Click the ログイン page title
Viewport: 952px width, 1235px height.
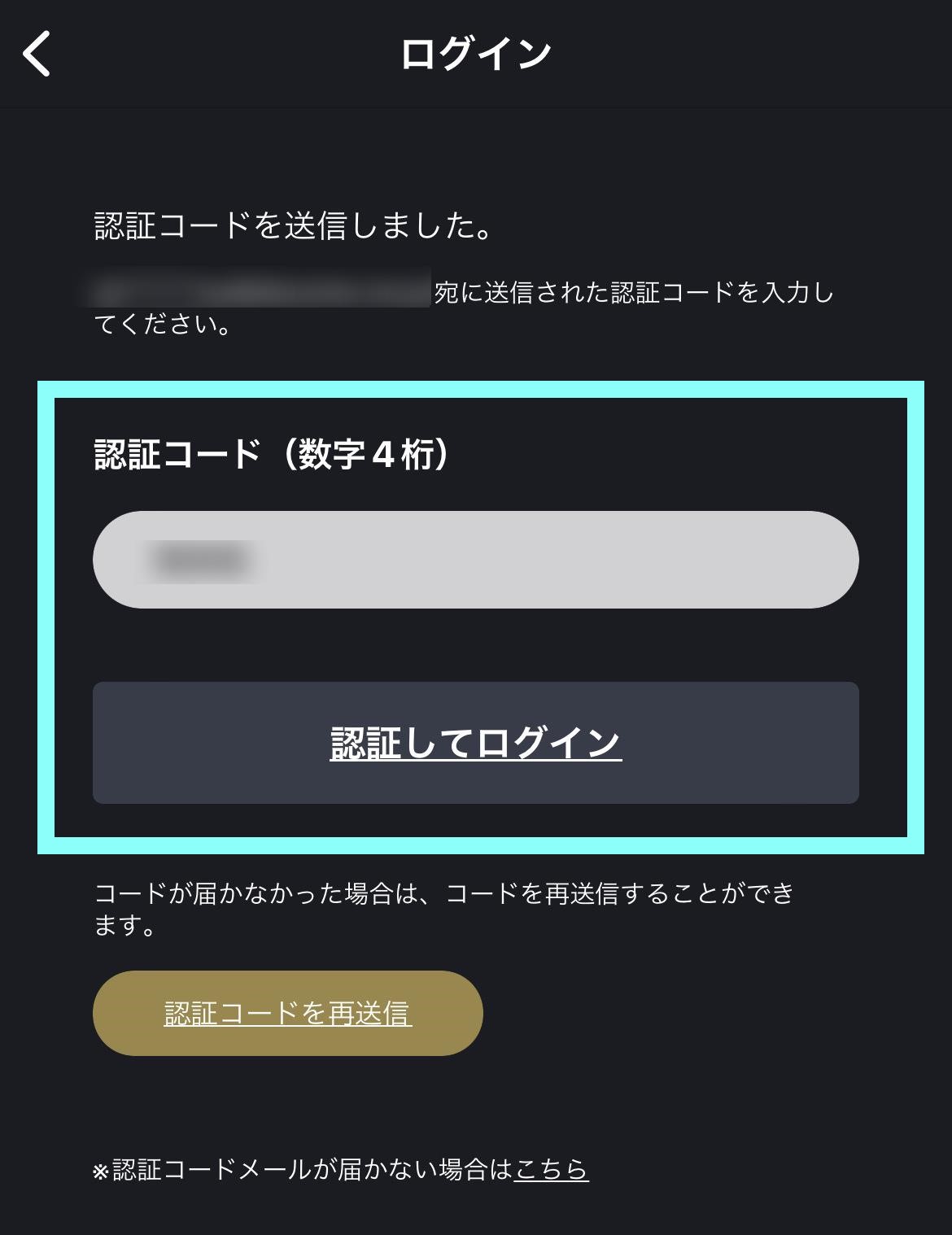click(476, 54)
